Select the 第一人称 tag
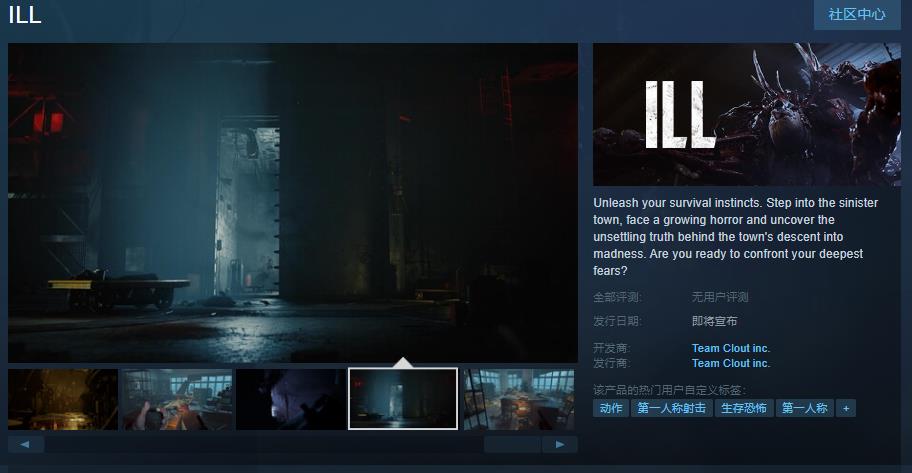Image resolution: width=912 pixels, height=473 pixels. coord(804,408)
